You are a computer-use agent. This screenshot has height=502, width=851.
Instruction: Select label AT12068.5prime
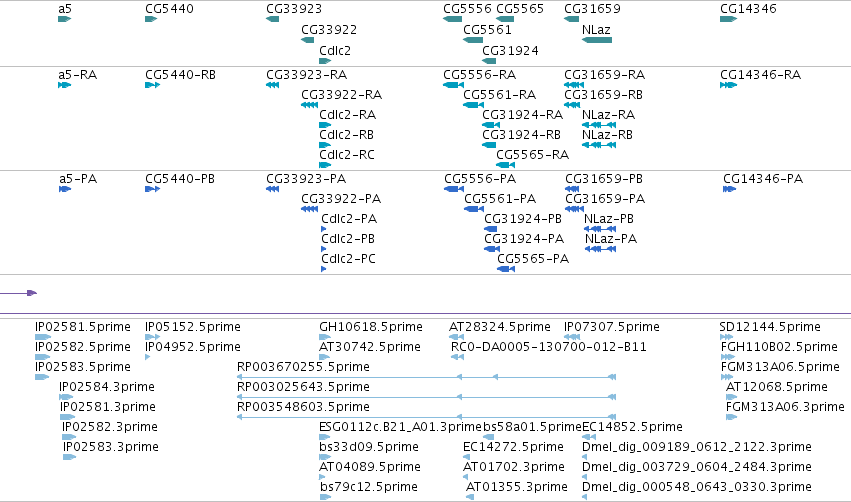(776, 387)
